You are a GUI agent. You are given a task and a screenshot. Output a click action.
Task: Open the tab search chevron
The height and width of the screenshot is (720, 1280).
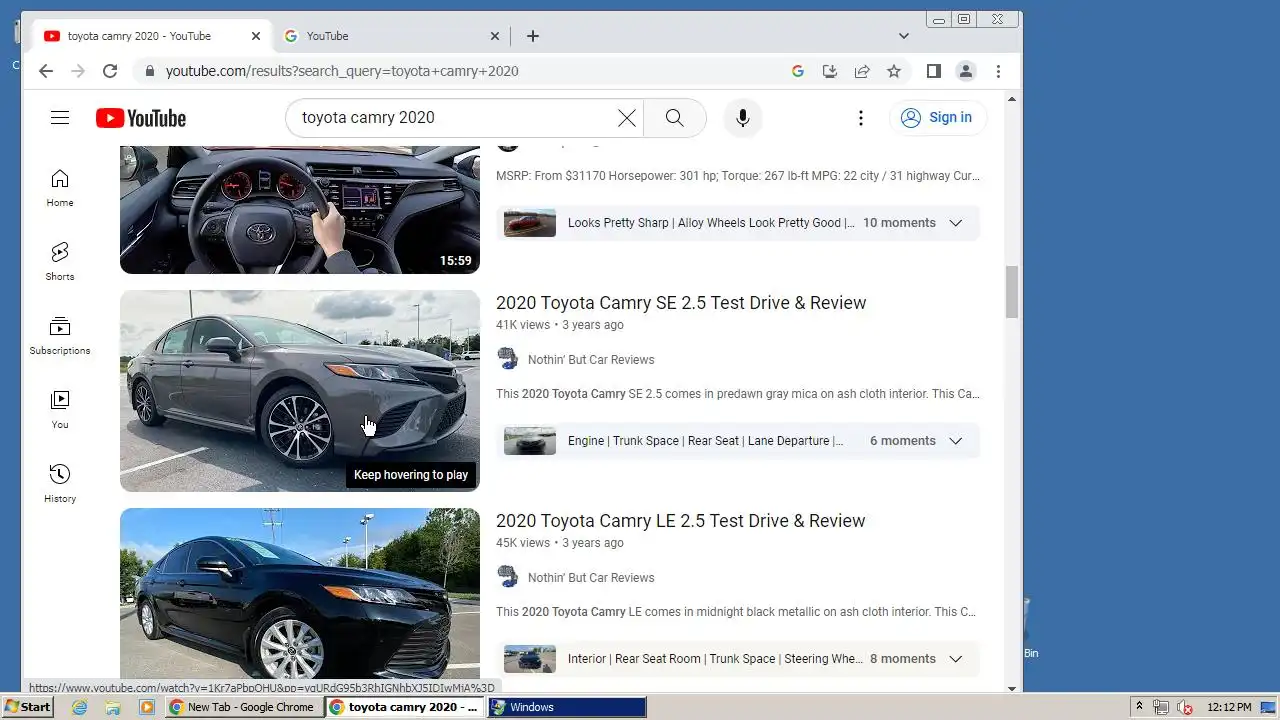(904, 36)
